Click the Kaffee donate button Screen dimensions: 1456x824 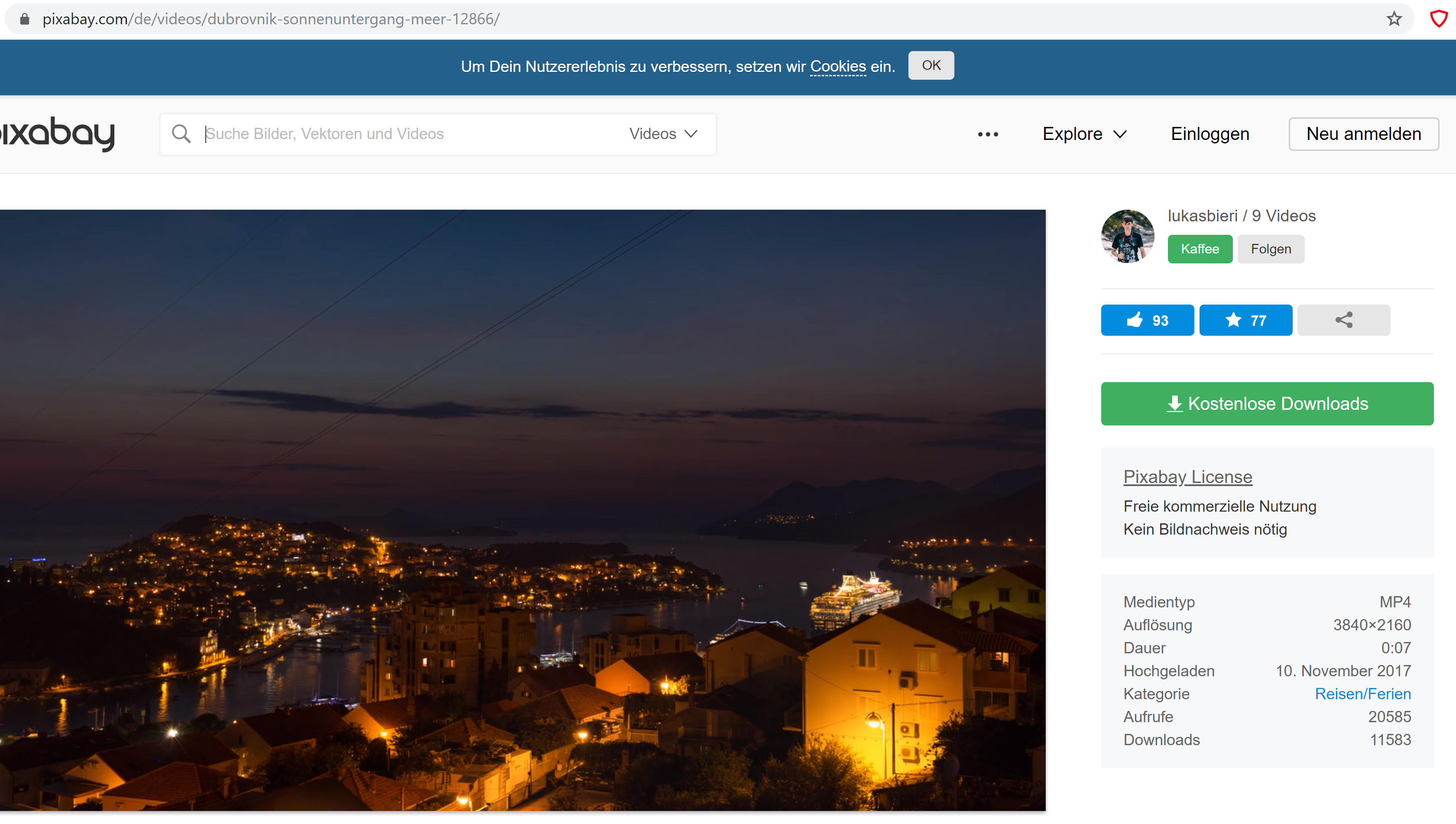point(1200,249)
